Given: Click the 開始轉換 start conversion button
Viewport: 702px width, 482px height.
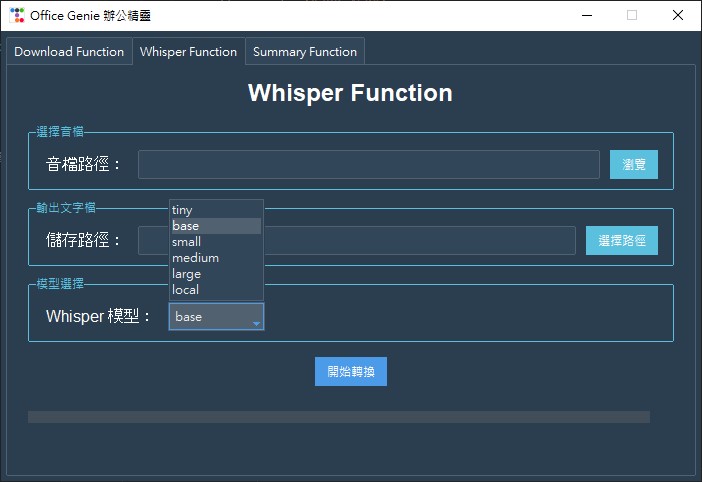Looking at the screenshot, I should [x=350, y=371].
